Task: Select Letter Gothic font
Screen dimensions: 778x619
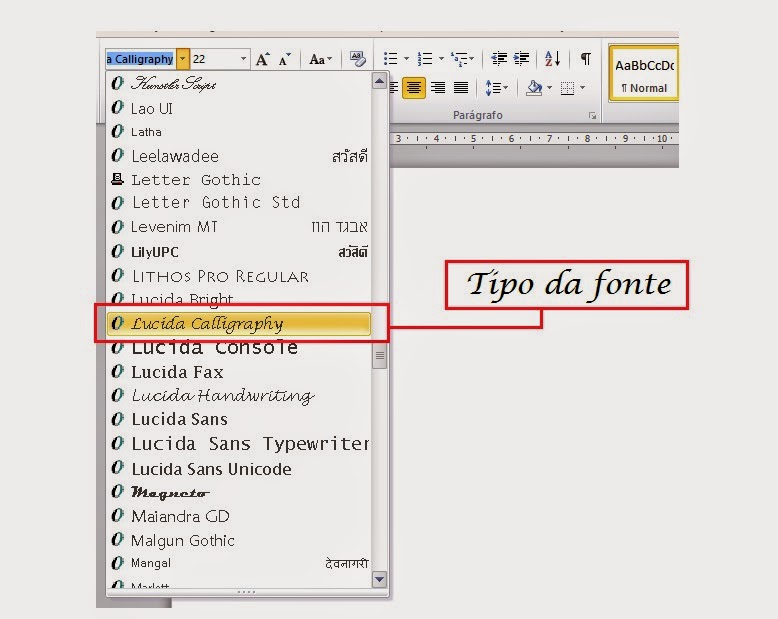Action: coord(239,180)
